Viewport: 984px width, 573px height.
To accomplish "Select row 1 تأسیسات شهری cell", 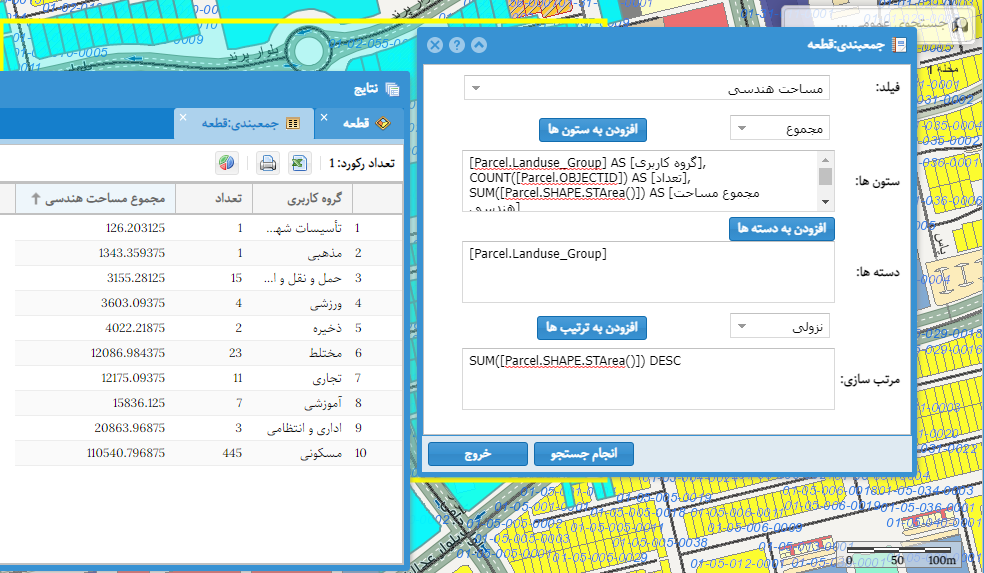I will pos(302,228).
